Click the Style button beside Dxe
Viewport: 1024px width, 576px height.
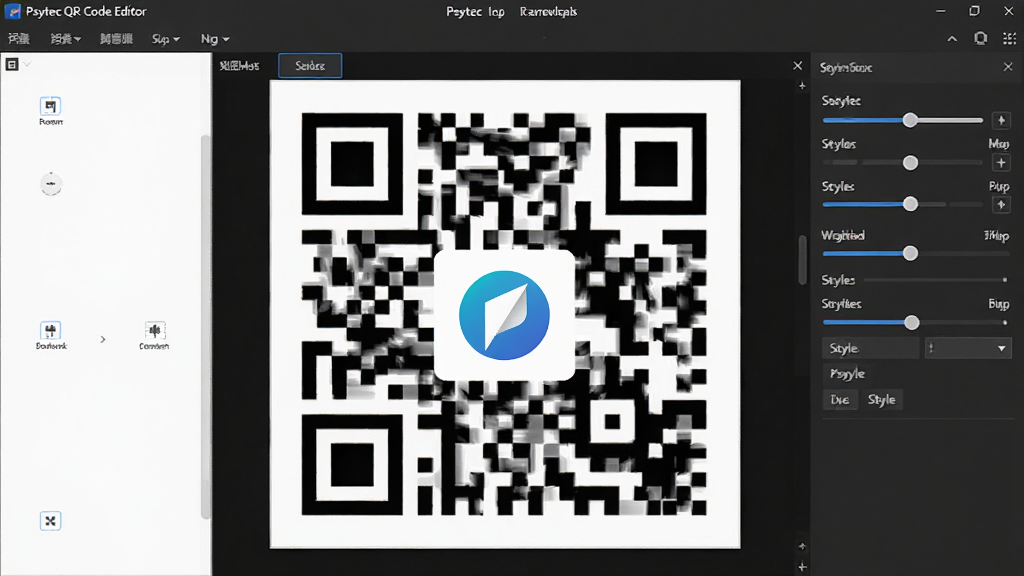pyautogui.click(x=882, y=400)
